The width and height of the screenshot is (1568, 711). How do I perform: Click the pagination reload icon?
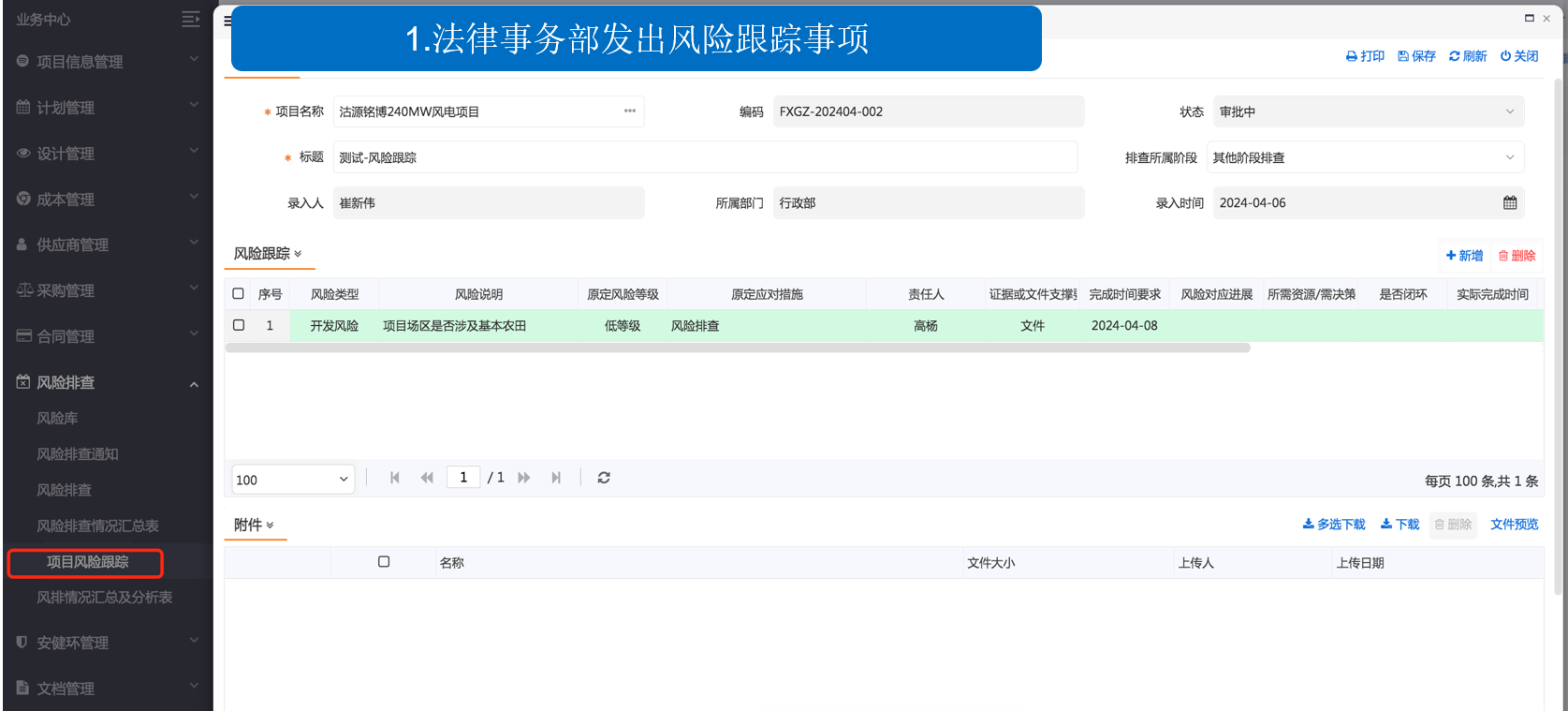[x=604, y=478]
